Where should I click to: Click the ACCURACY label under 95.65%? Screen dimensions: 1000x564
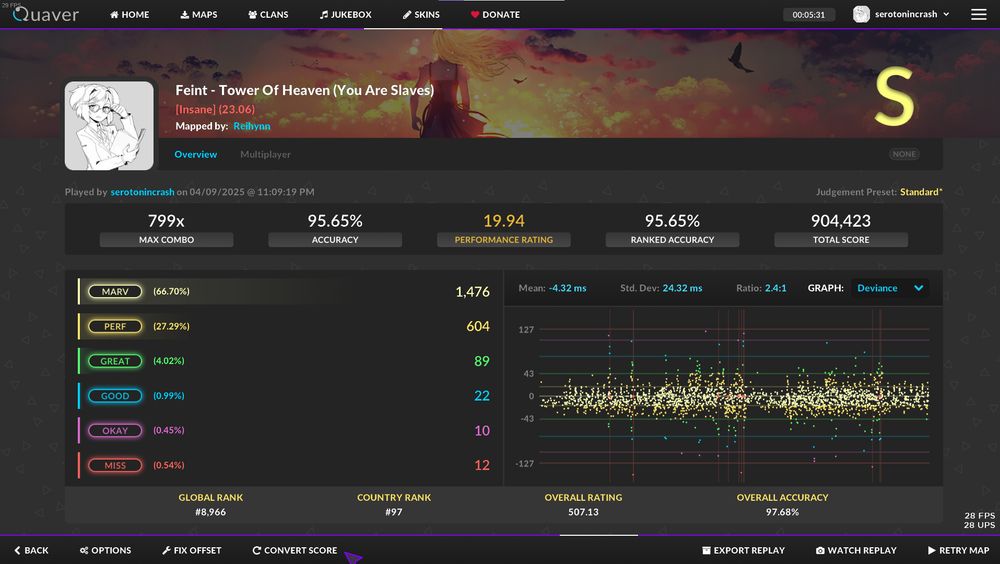[335, 240]
